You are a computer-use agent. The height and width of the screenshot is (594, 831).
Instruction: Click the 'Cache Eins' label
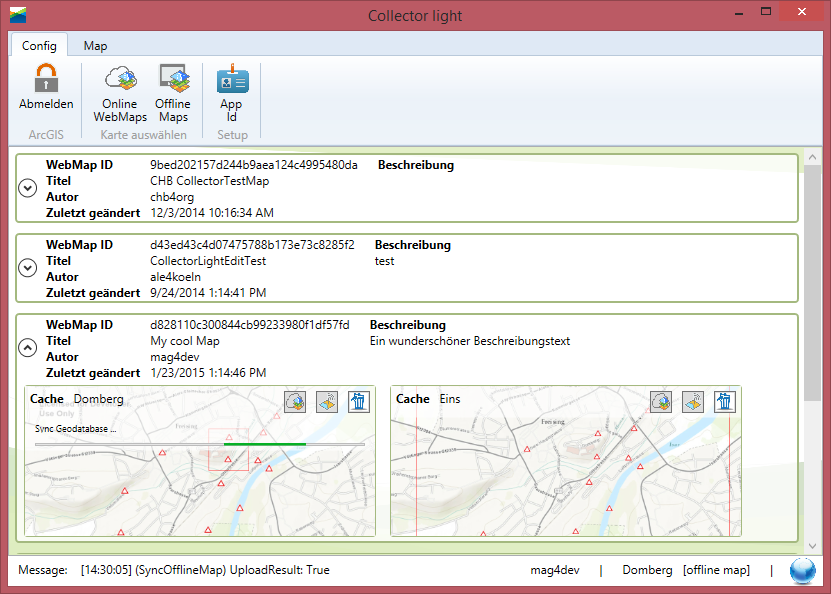pos(428,399)
